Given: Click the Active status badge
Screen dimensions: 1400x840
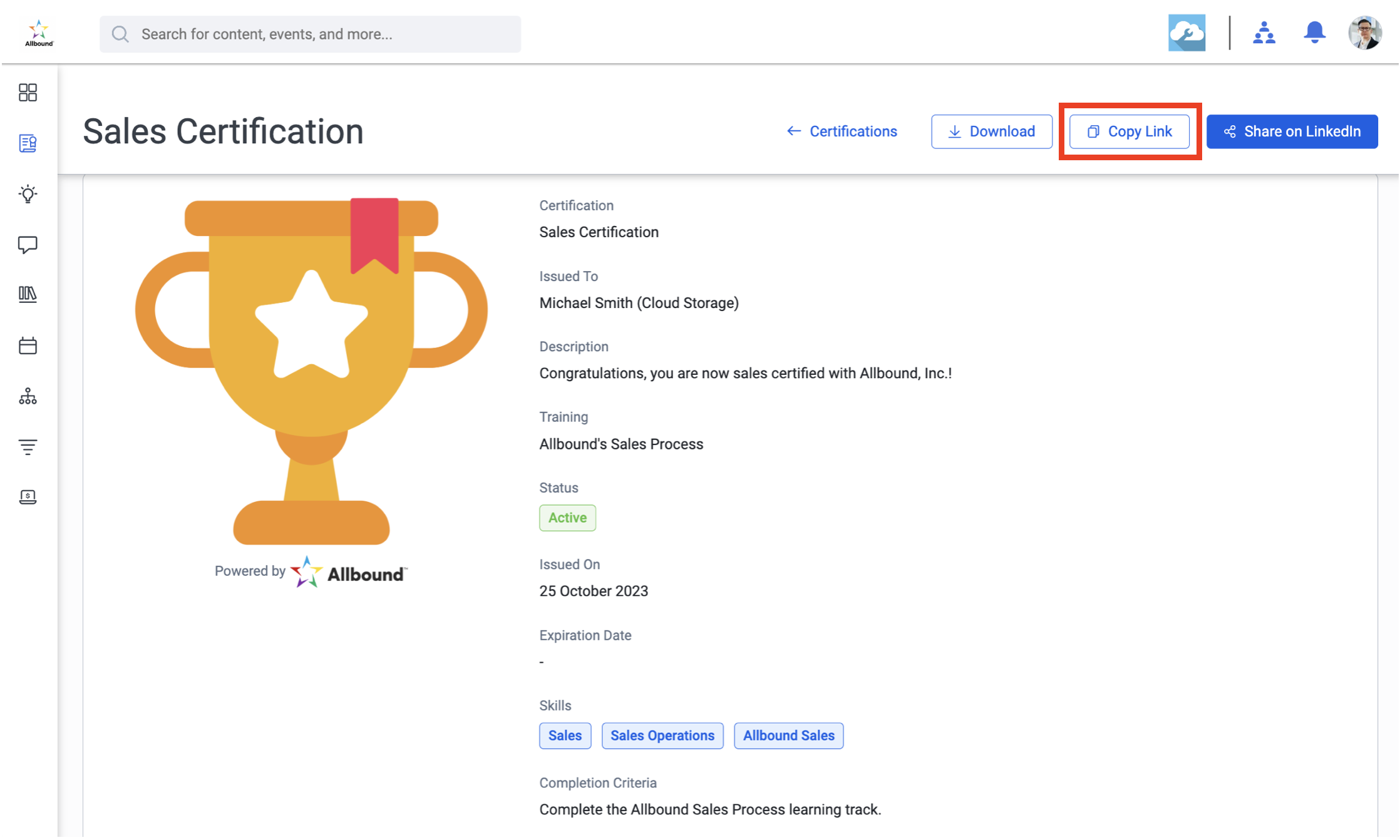Looking at the screenshot, I should point(567,518).
